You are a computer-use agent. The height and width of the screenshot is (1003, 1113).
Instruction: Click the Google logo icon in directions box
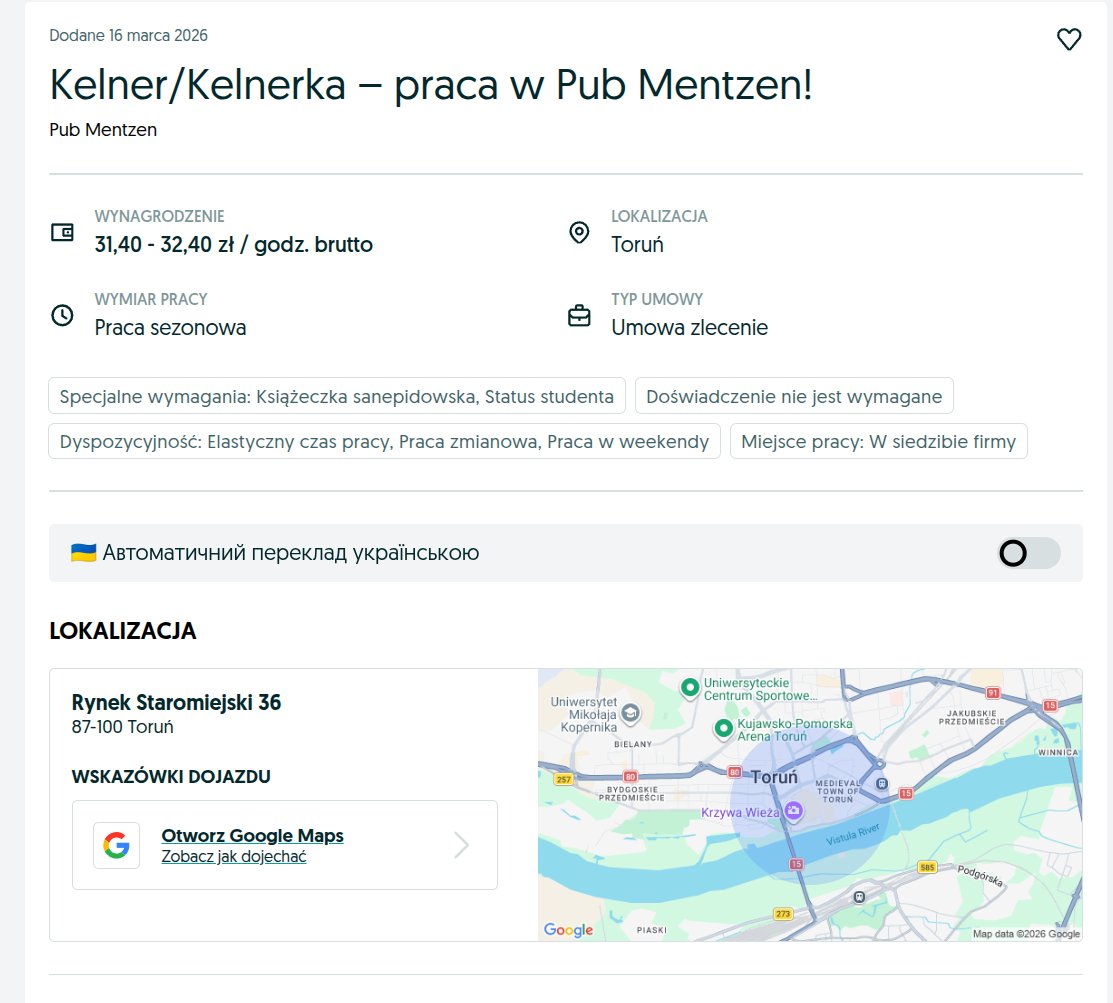[116, 845]
